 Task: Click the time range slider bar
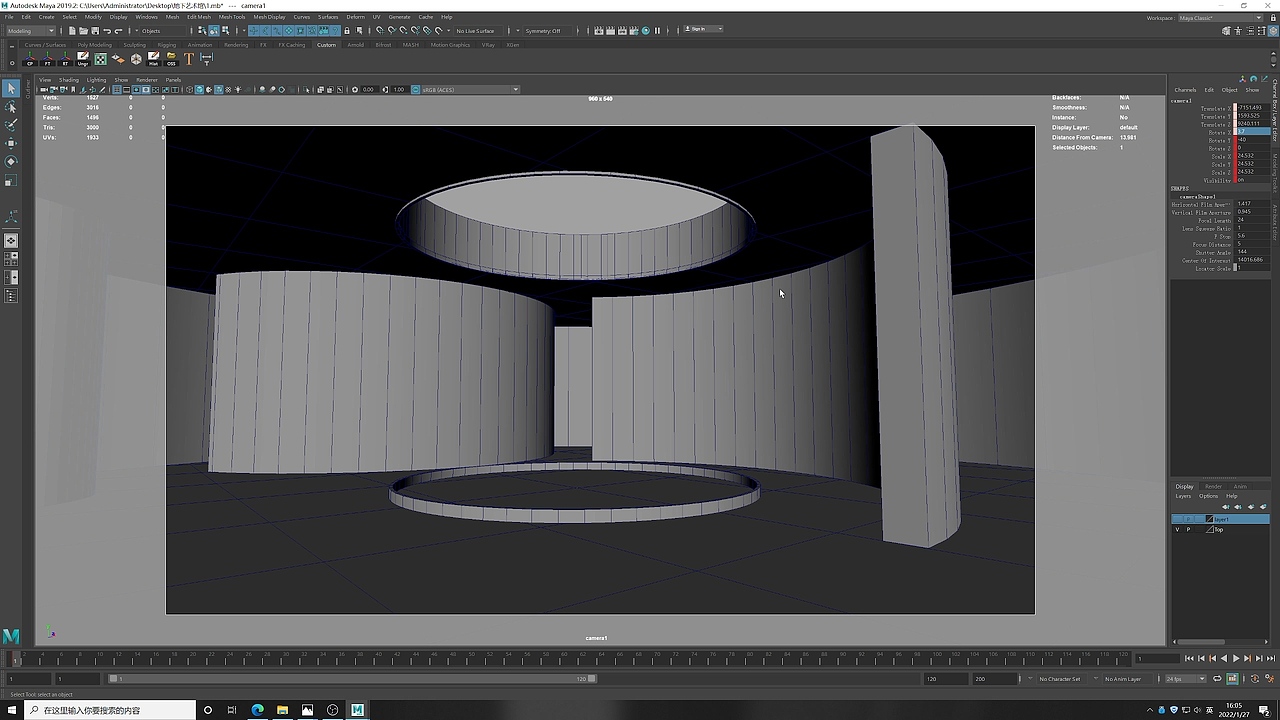pyautogui.click(x=353, y=679)
